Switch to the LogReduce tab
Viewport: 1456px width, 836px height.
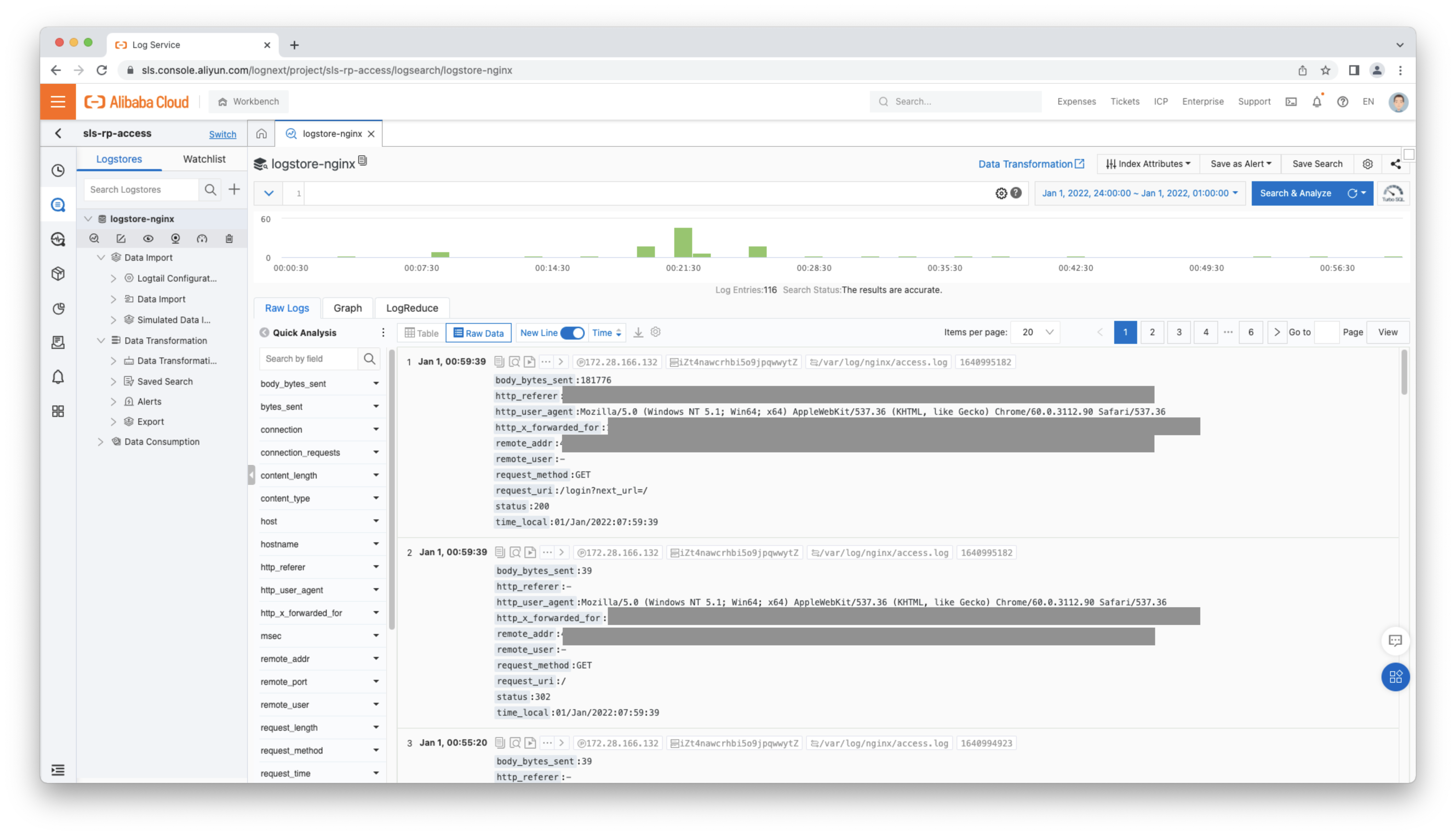coord(412,308)
